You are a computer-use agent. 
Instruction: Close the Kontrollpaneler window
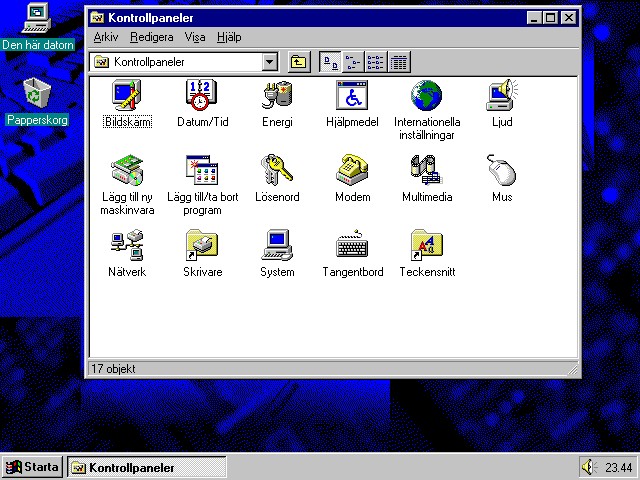tap(568, 18)
